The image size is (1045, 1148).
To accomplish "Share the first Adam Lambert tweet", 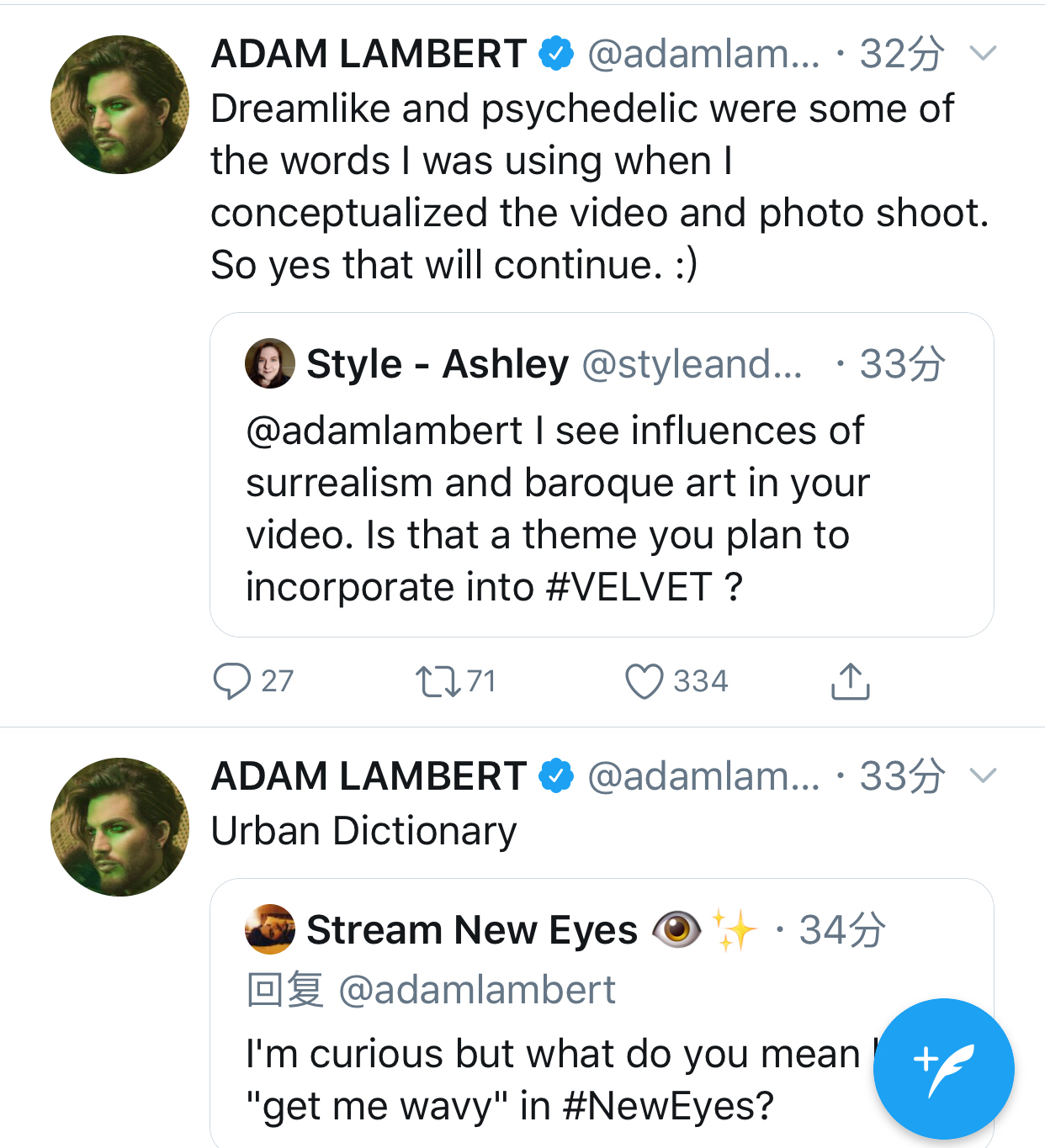I will click(850, 681).
